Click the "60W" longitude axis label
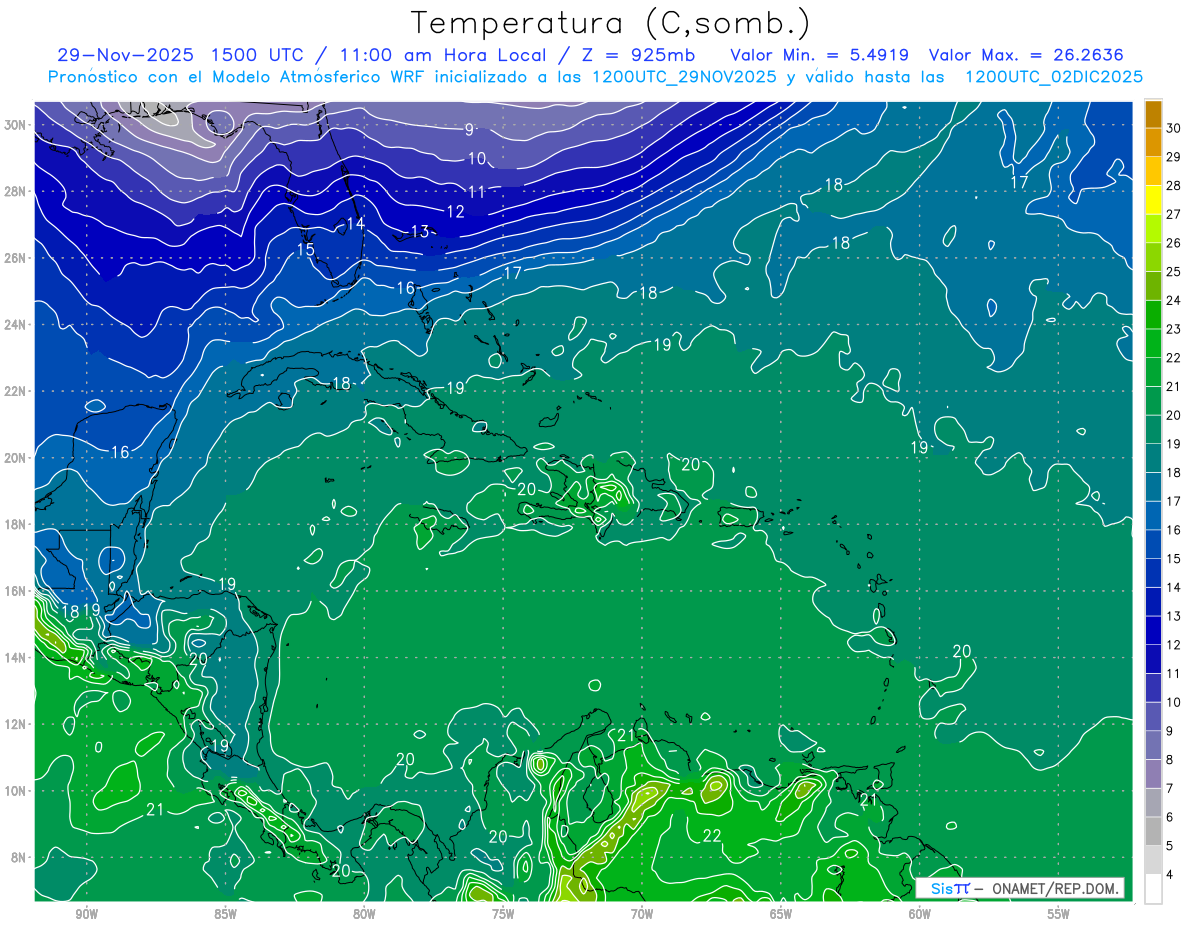 [920, 914]
